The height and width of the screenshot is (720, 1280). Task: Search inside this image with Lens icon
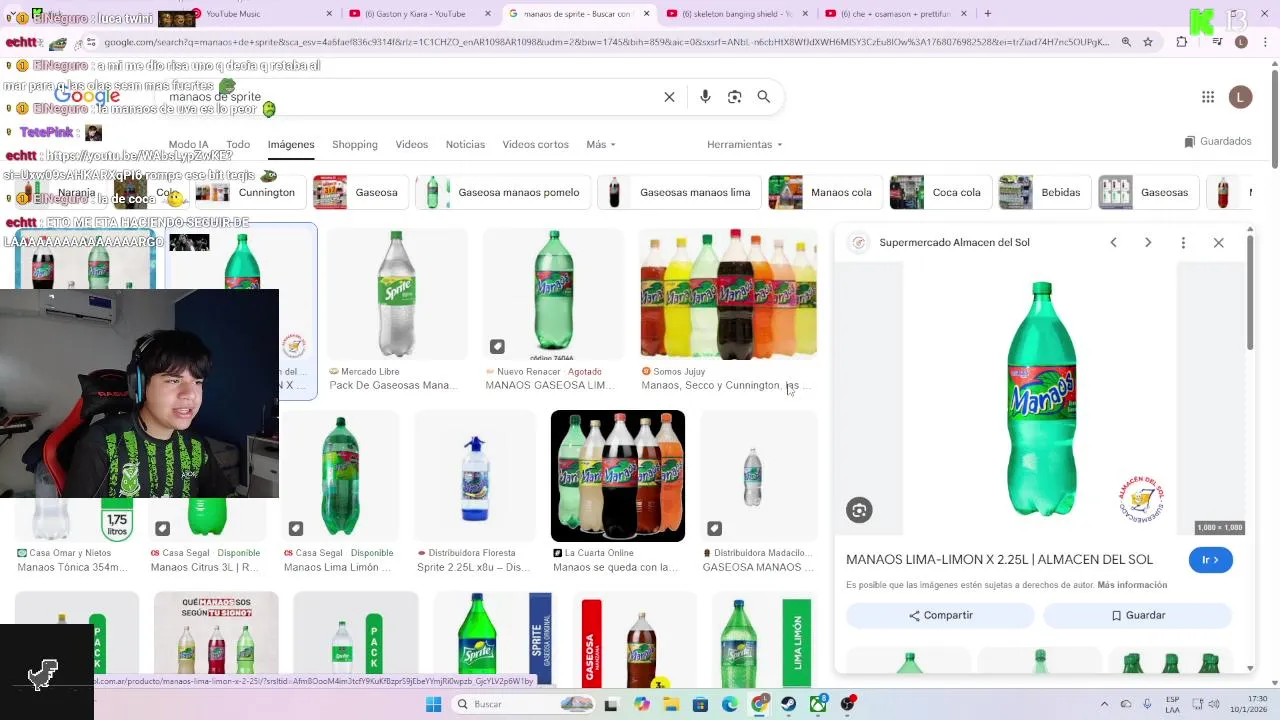(x=859, y=510)
